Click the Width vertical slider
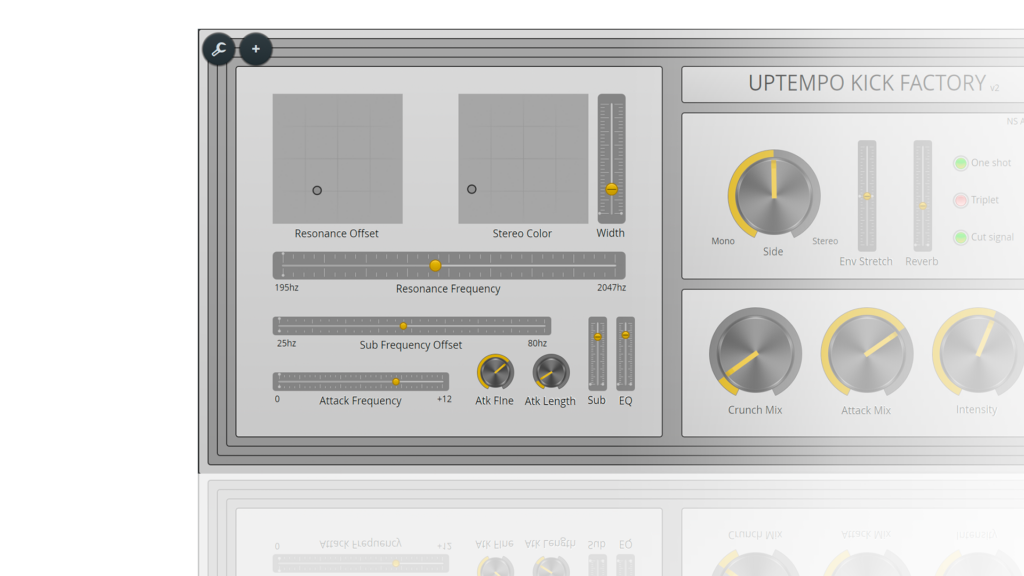Screen dimensions: 1024x576 pos(611,189)
